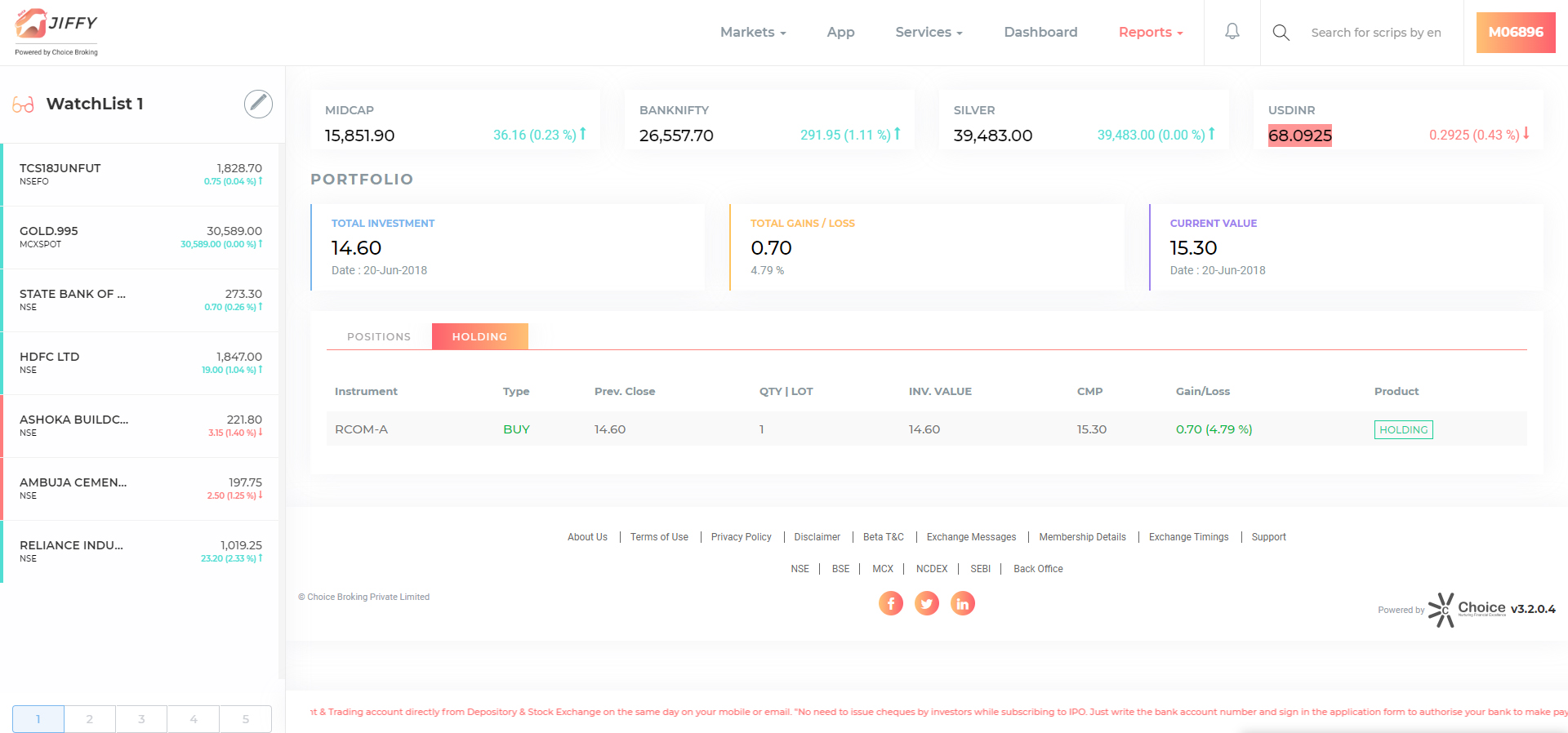Click the Choice logo in footer
Image resolution: width=1568 pixels, height=733 pixels.
(1467, 609)
